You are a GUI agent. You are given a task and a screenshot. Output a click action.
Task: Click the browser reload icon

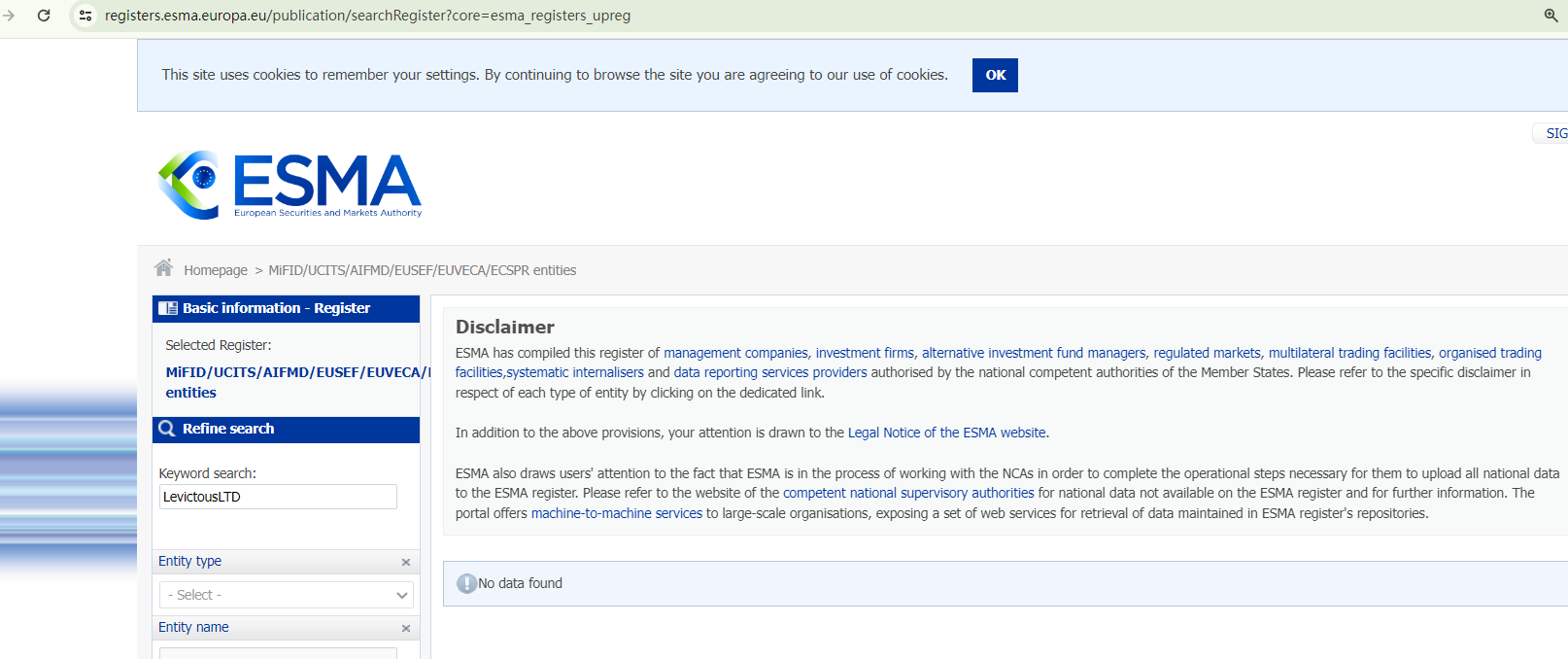pyautogui.click(x=44, y=16)
